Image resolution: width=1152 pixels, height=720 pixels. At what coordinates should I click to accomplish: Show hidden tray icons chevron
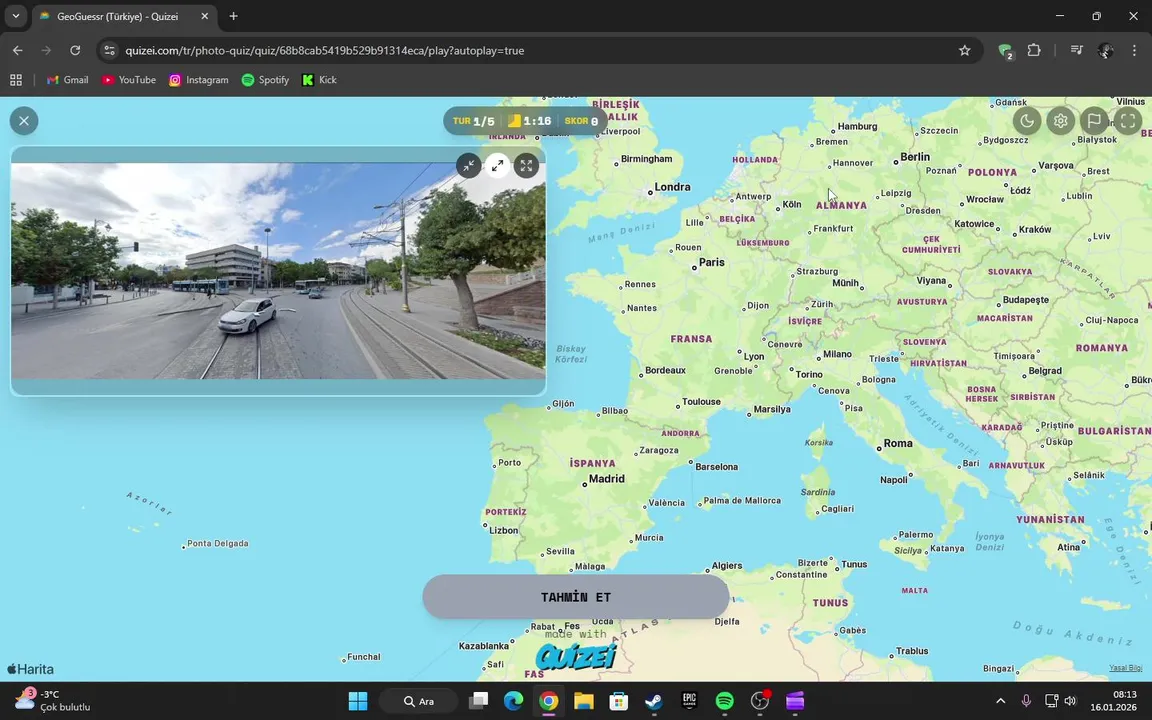click(1000, 701)
